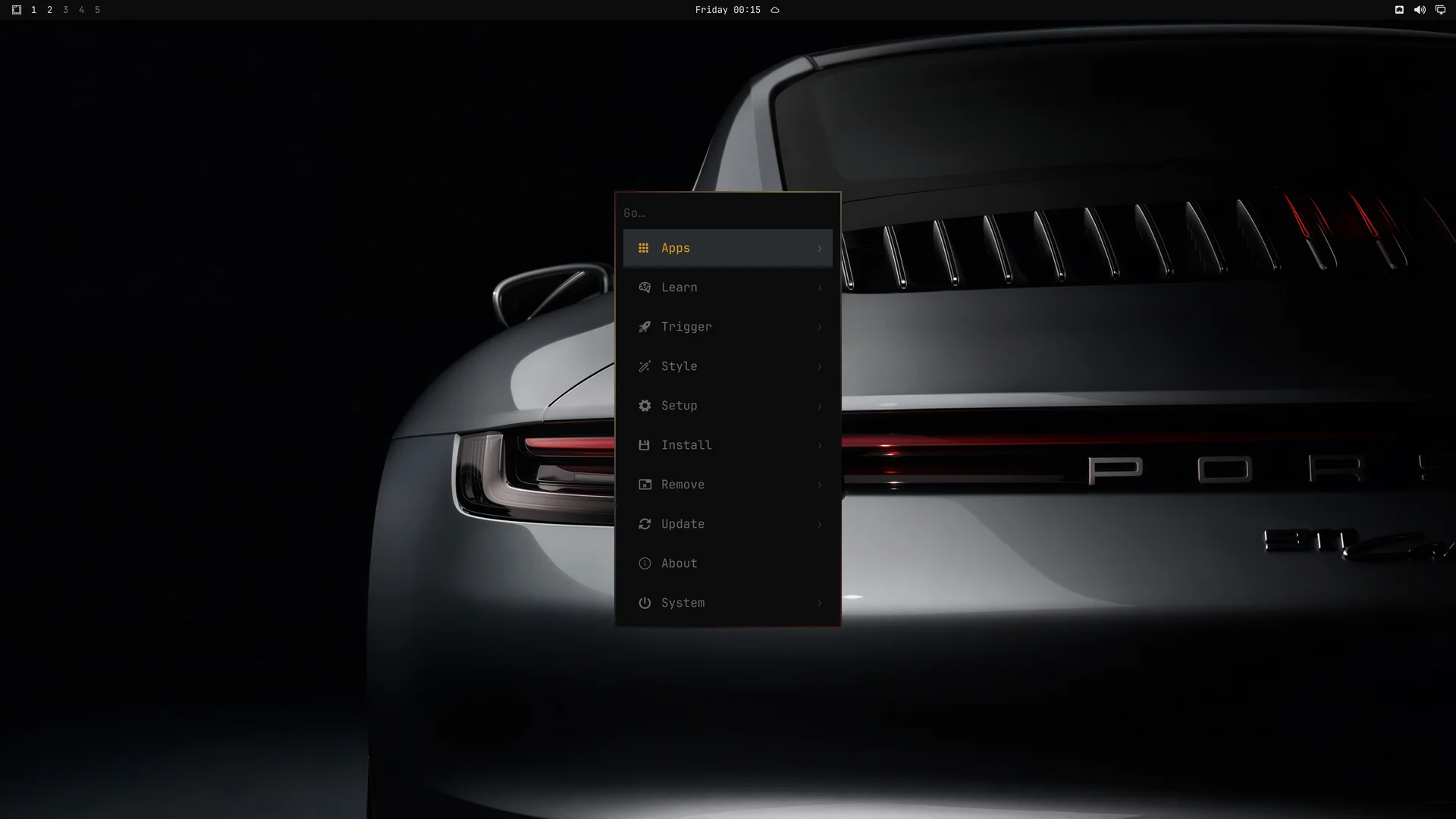Viewport: 1456px width, 819px height.
Task: Focus the Go… search field
Action: point(728,213)
